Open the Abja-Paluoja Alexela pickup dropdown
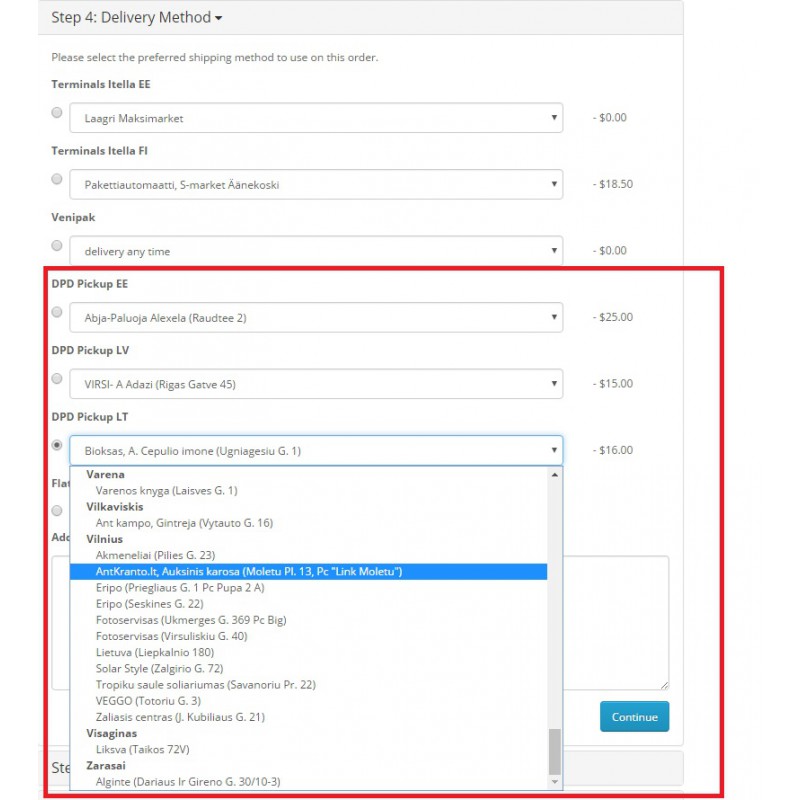Image resolution: width=800 pixels, height=800 pixels. (315, 317)
